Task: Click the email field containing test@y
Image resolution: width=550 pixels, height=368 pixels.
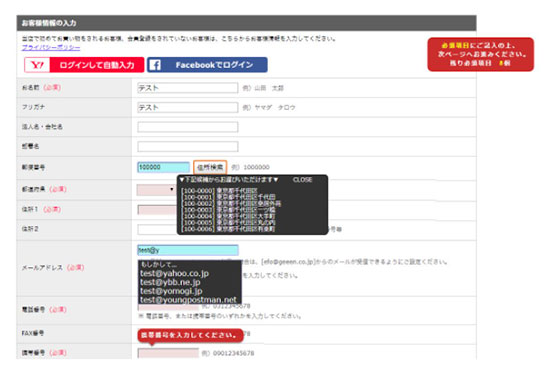Action: [188, 250]
